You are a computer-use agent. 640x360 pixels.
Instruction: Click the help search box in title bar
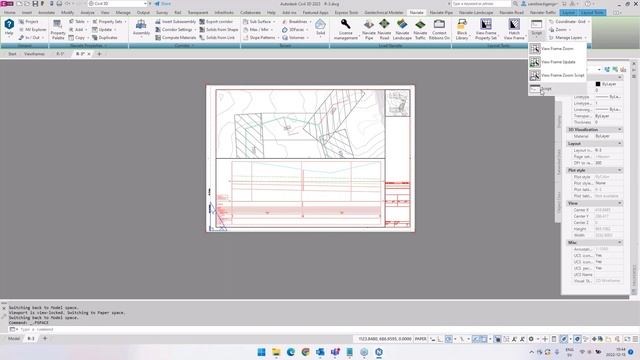[482, 4]
